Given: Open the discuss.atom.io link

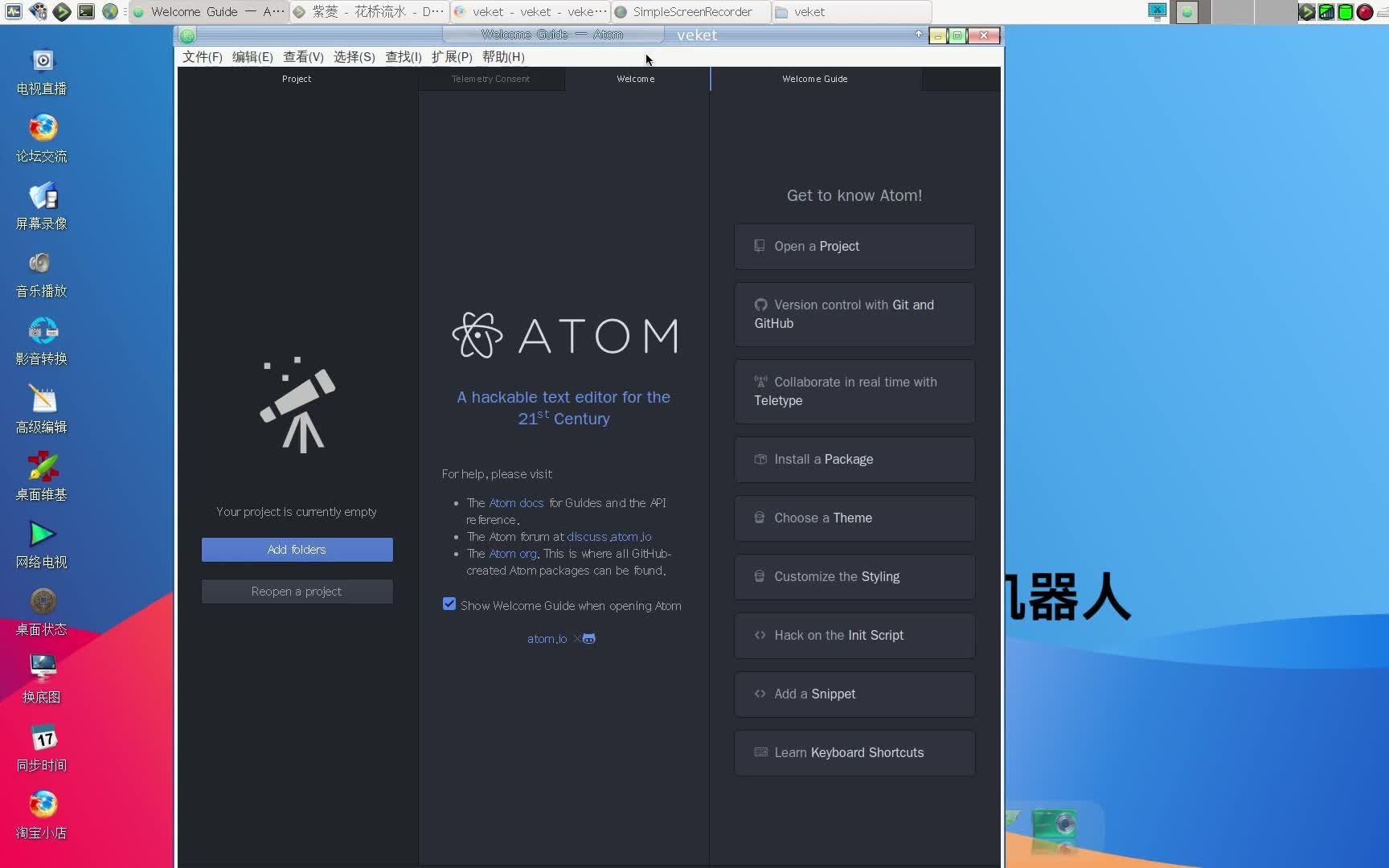Looking at the screenshot, I should [x=609, y=537].
